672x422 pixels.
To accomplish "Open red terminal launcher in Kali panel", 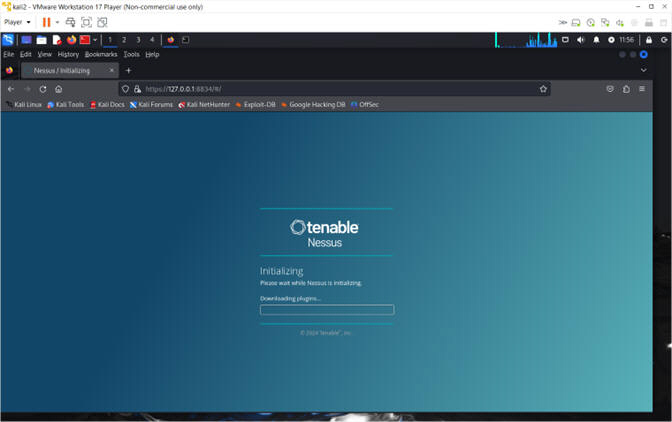I will 85,40.
